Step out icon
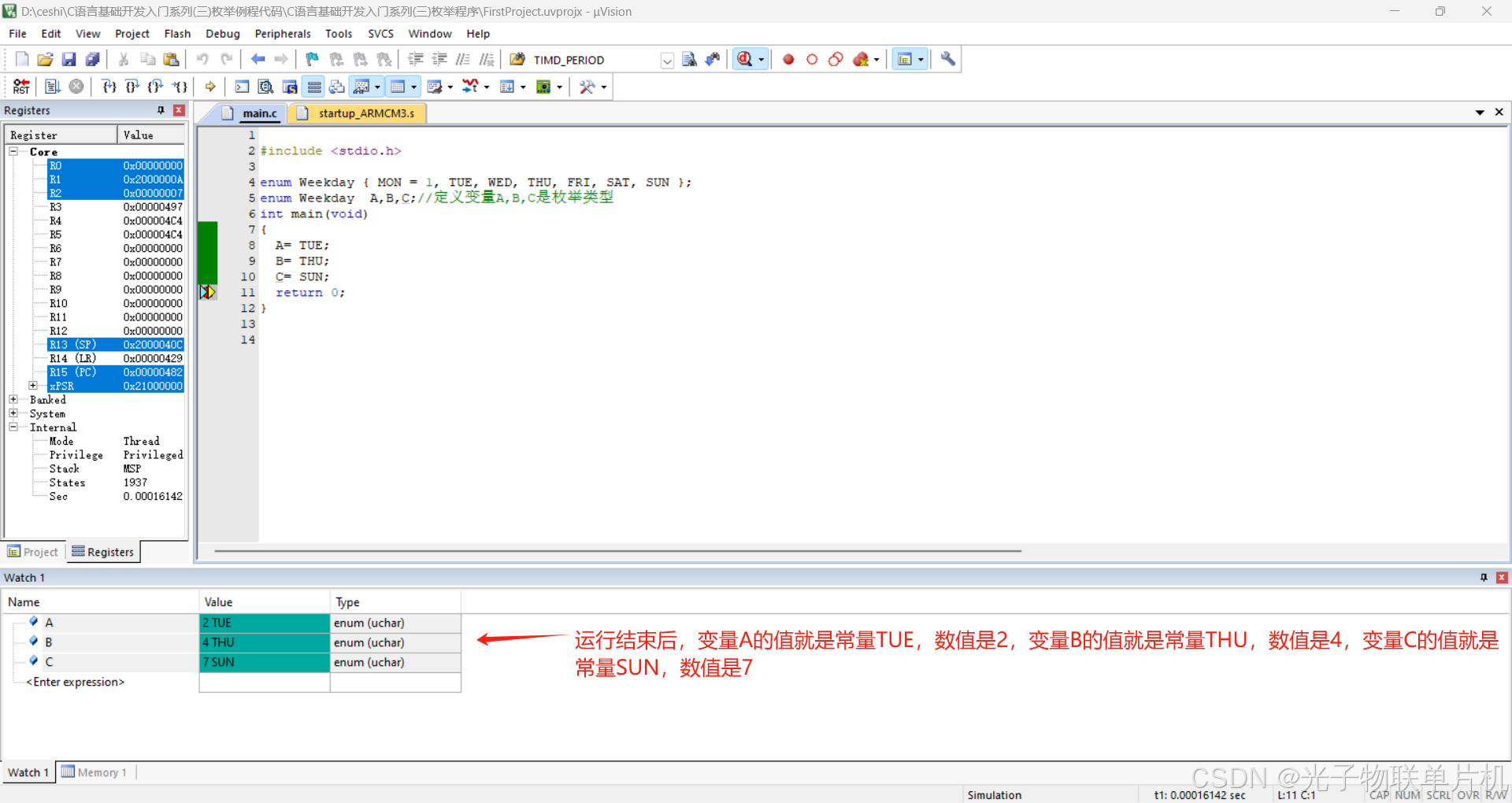 click(156, 87)
